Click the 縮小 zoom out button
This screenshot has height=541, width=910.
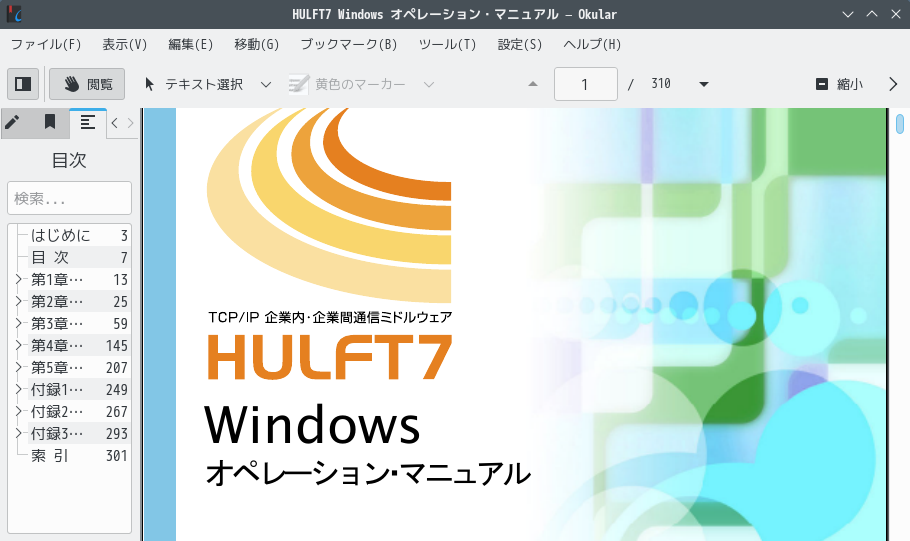click(x=840, y=84)
